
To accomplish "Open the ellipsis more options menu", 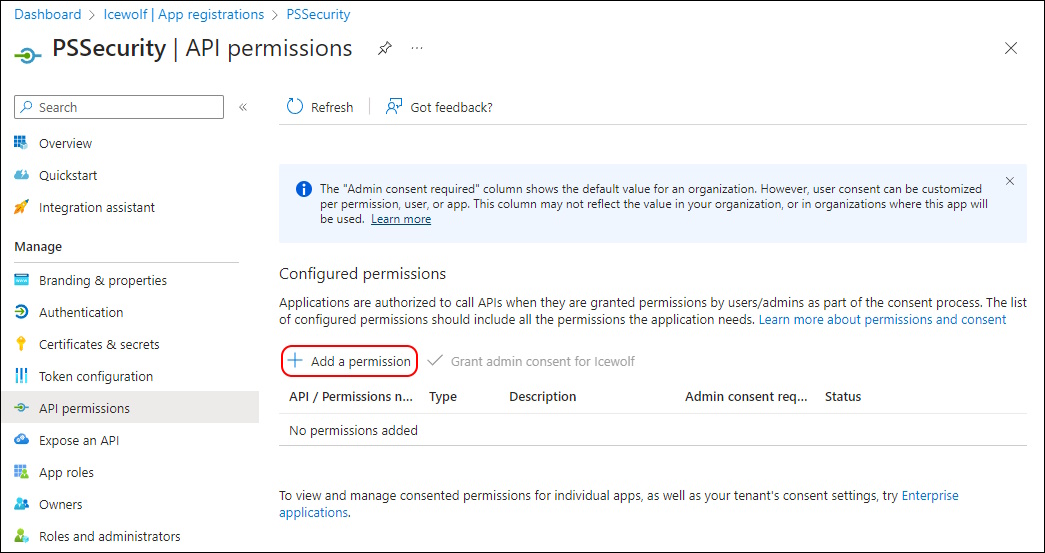I will pos(417,49).
